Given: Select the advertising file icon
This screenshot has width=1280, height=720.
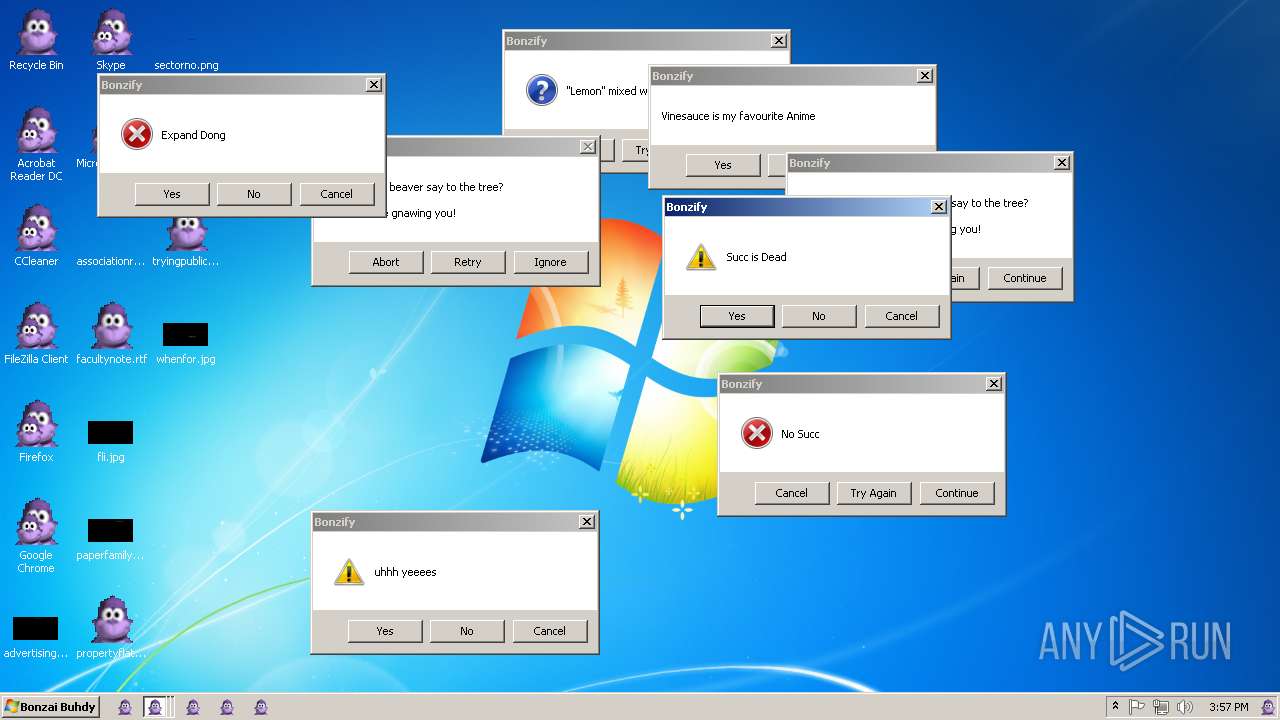Looking at the screenshot, I should point(35,638).
